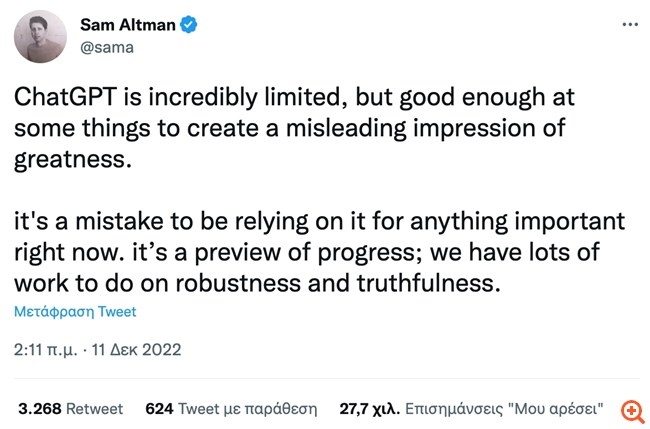Click the word ChatGPT in tweet

click(66, 97)
